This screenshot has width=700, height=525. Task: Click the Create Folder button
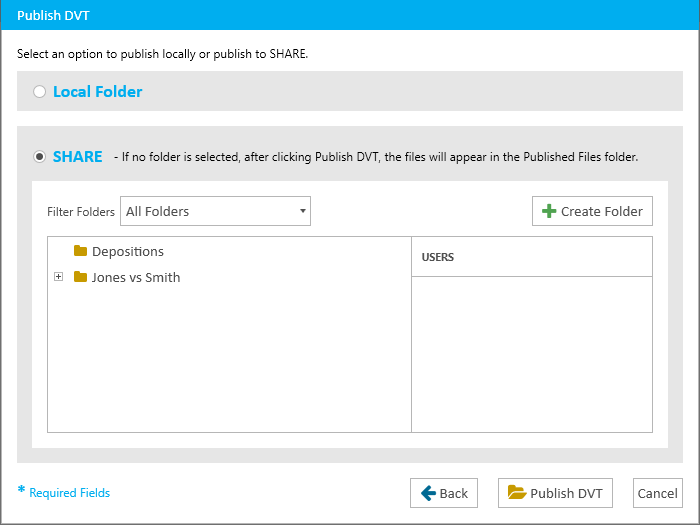click(592, 211)
